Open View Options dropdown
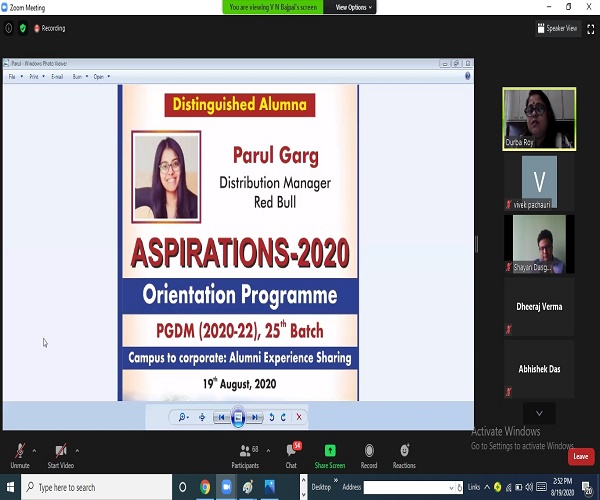 (353, 7)
